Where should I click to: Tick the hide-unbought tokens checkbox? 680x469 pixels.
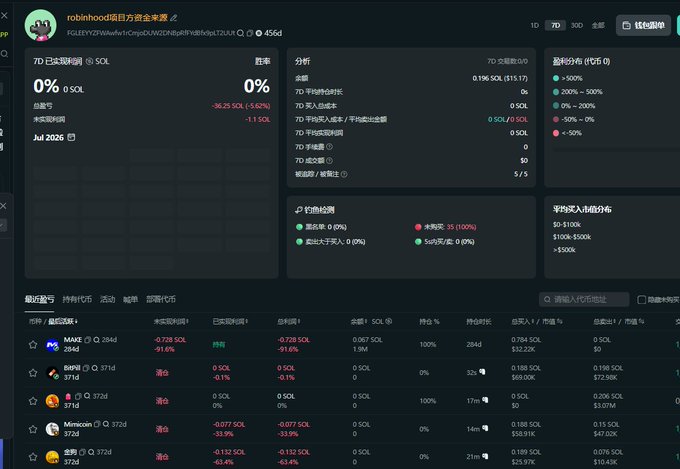642,299
